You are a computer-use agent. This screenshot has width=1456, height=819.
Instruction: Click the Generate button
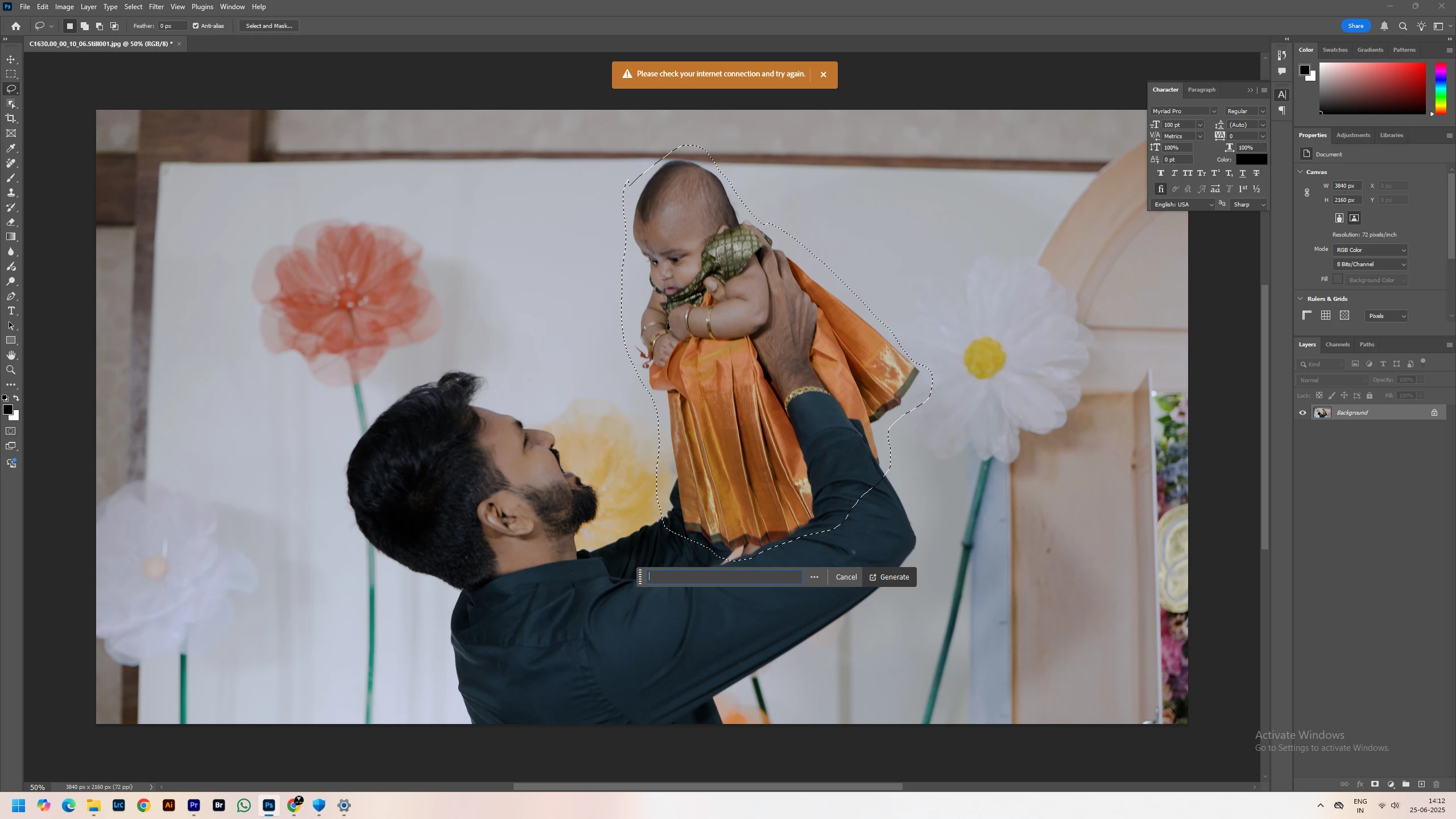[x=889, y=577]
